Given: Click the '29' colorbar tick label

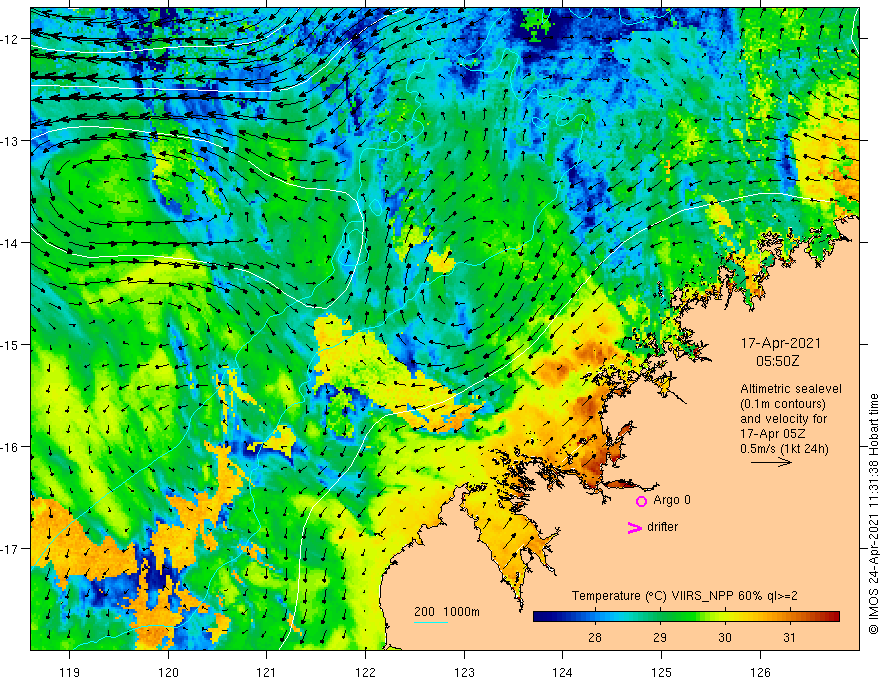Looking at the screenshot, I should [660, 637].
